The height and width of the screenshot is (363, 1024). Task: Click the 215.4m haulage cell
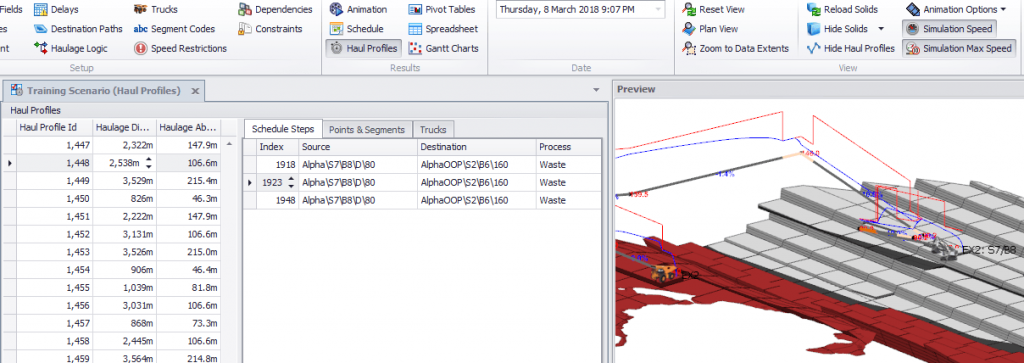(x=188, y=180)
